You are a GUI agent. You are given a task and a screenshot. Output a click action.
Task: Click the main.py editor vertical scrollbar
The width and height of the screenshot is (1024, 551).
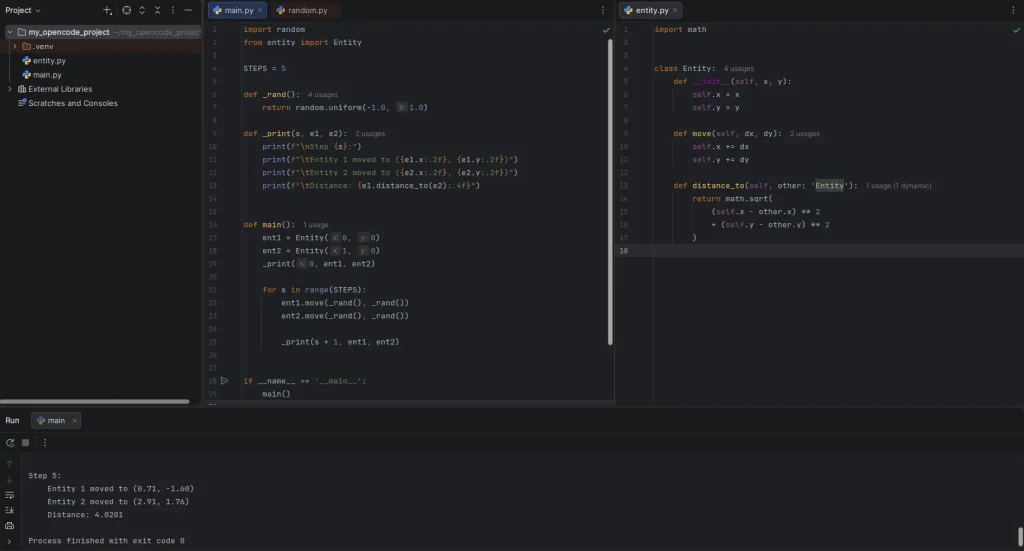point(611,191)
